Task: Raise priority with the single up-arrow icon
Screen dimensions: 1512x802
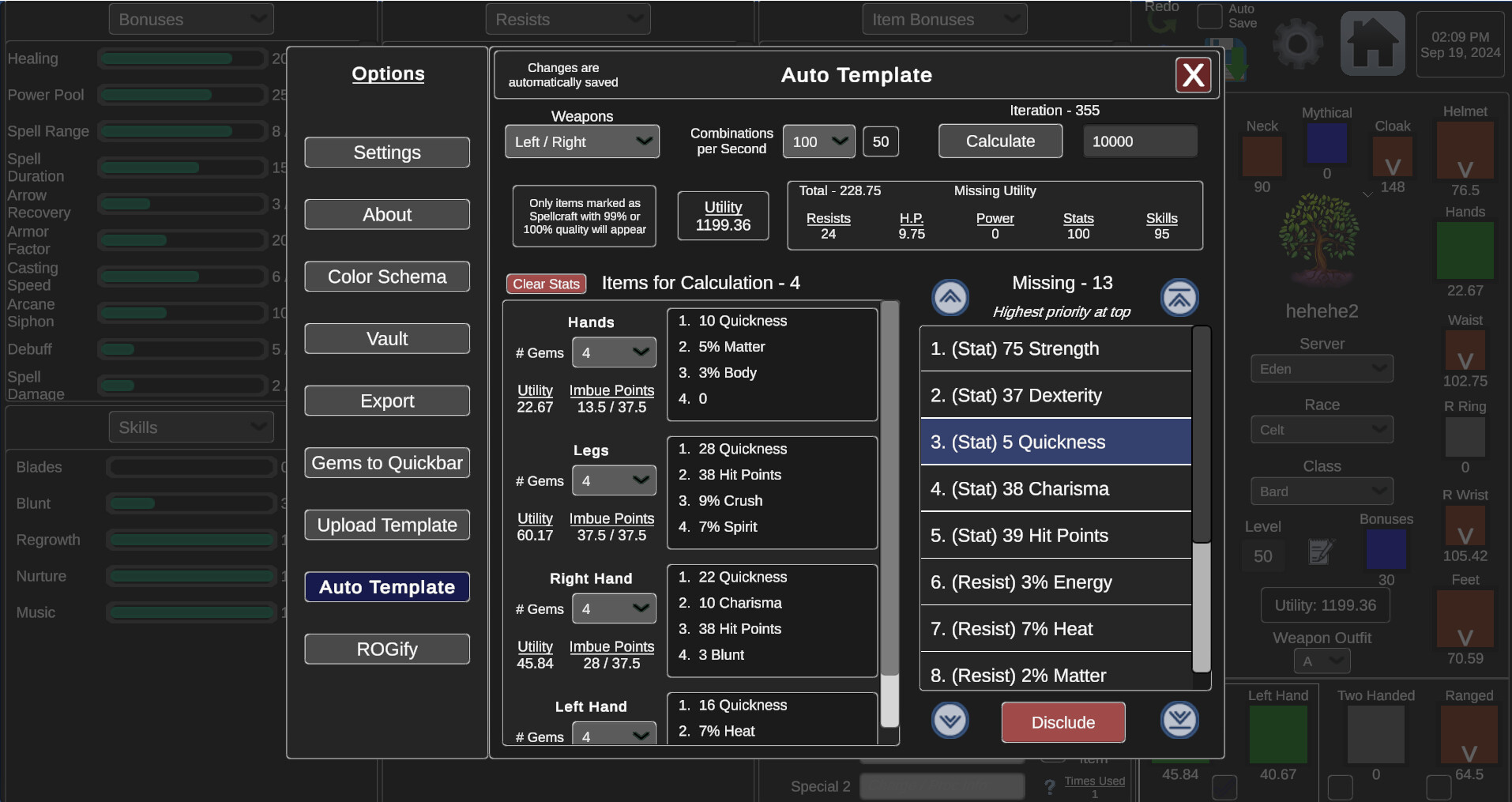Action: tap(950, 298)
